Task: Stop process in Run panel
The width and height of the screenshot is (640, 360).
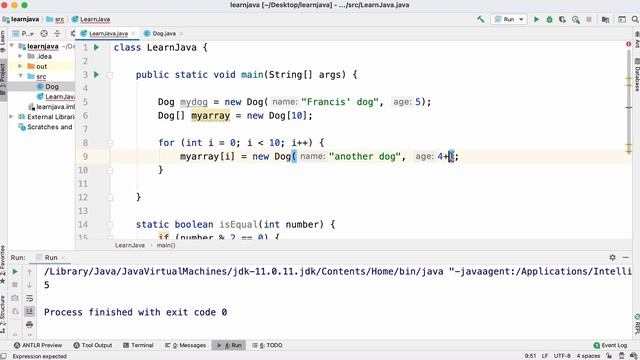Action: tap(15, 284)
